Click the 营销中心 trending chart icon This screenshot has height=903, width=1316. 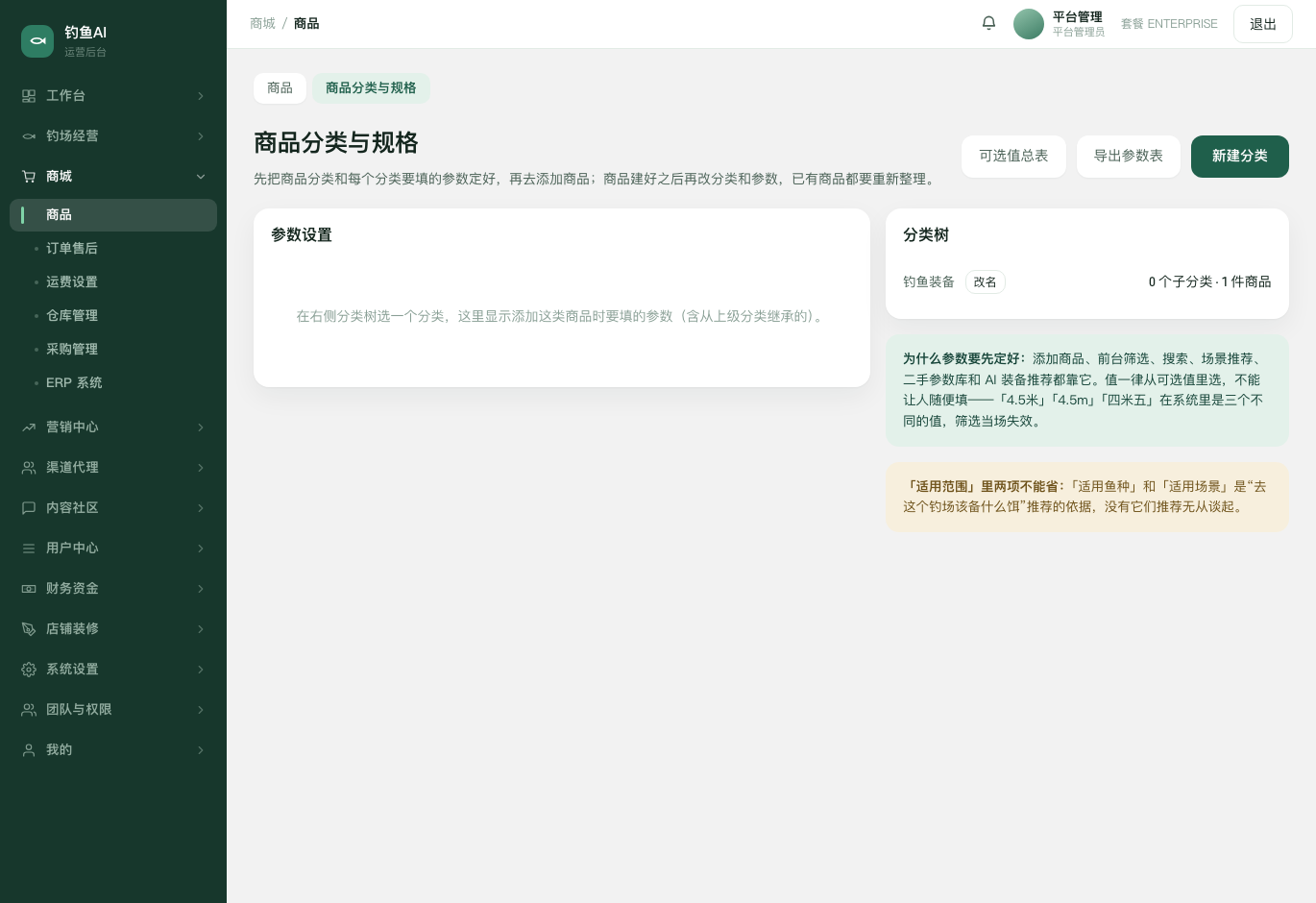point(29,427)
